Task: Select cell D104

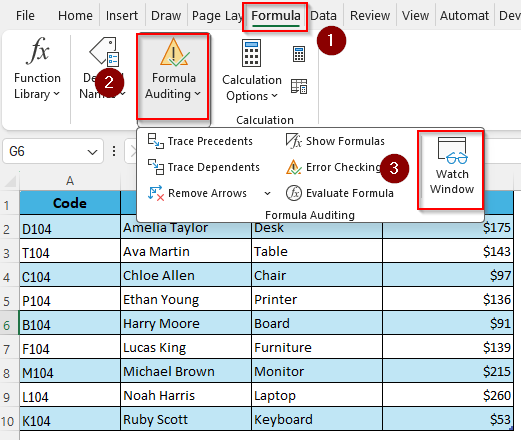Action: tap(70, 228)
